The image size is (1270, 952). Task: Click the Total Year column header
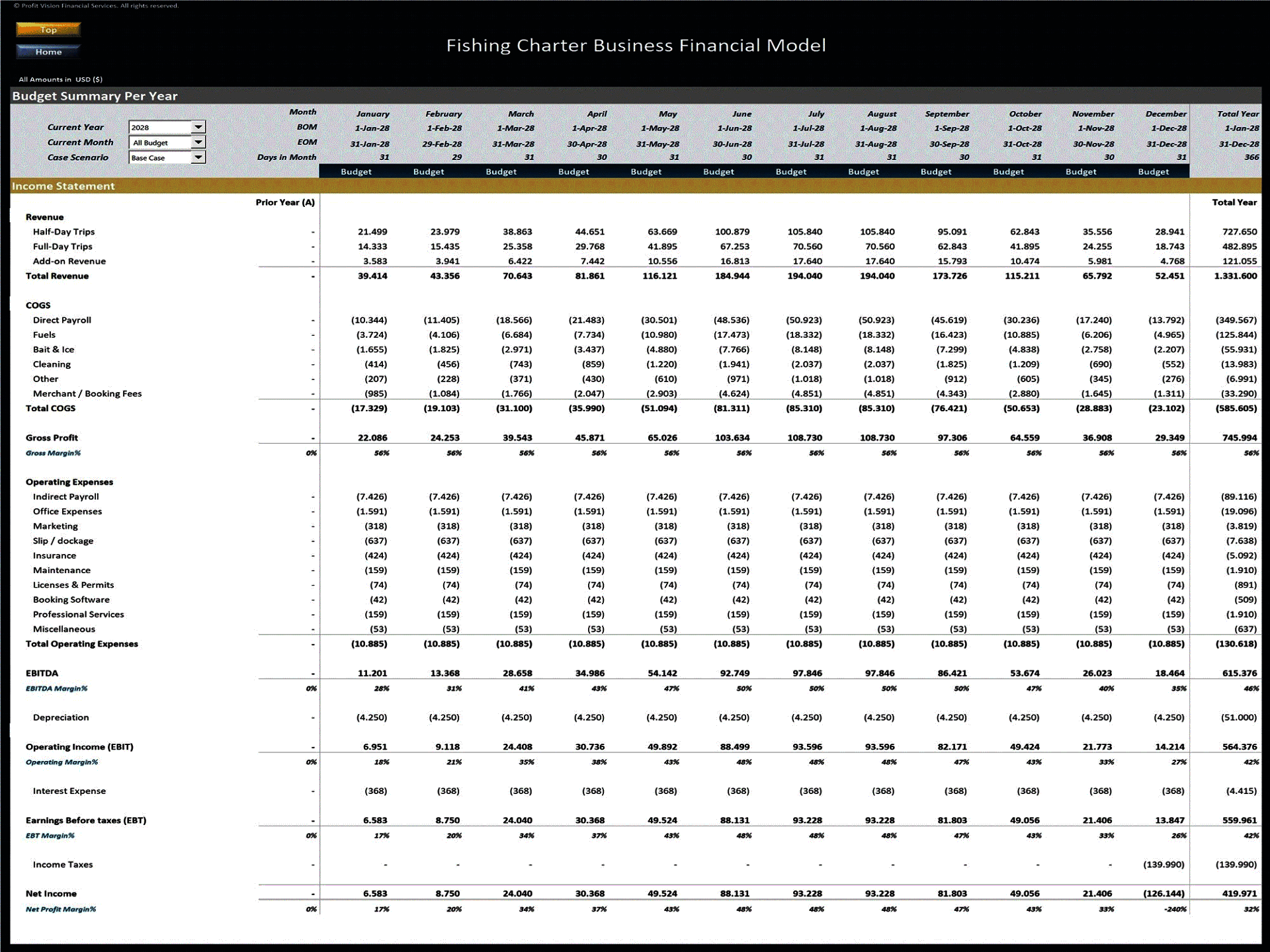pos(1240,113)
